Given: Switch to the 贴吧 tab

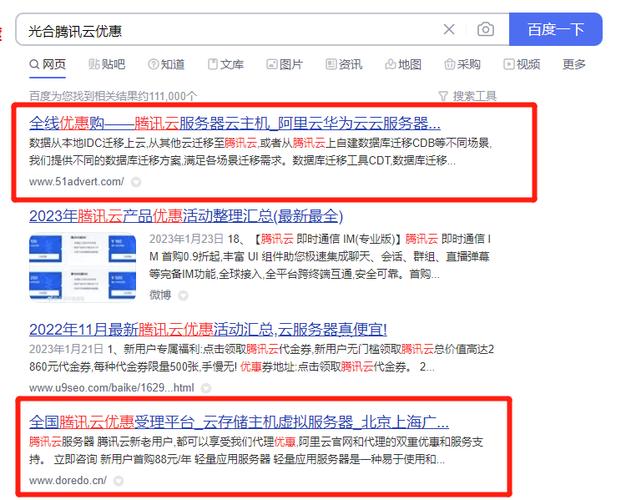Looking at the screenshot, I should [x=107, y=64].
